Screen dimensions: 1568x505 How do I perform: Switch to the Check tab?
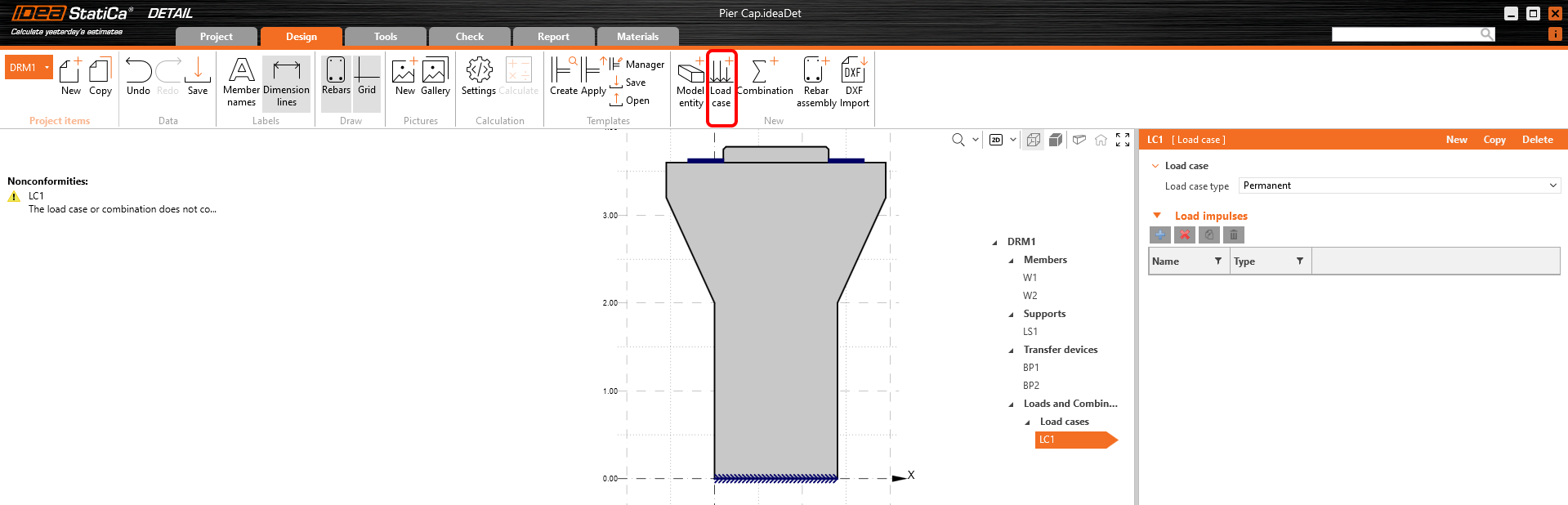pos(470,37)
